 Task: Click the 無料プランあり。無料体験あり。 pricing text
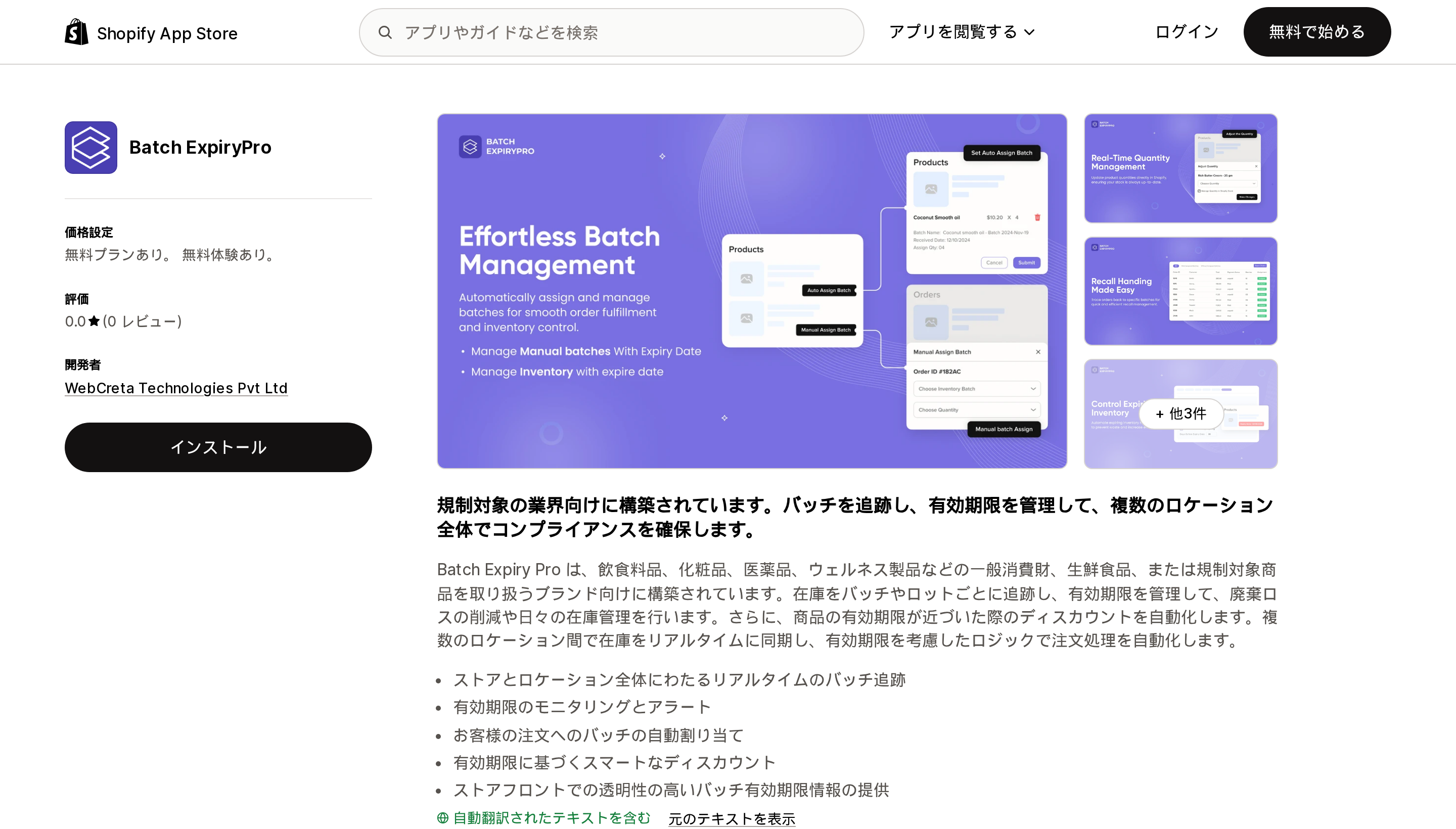tap(171, 254)
